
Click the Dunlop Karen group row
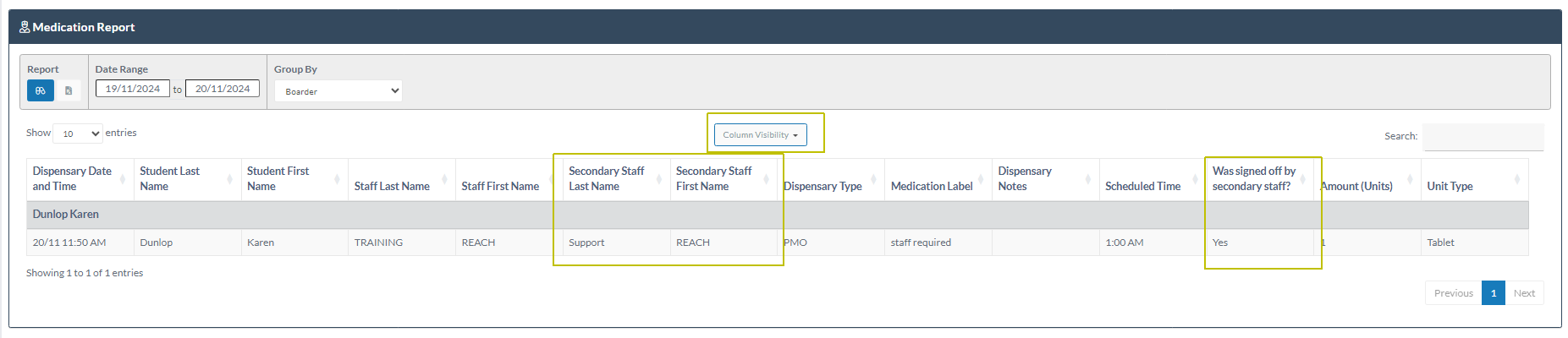(66, 215)
